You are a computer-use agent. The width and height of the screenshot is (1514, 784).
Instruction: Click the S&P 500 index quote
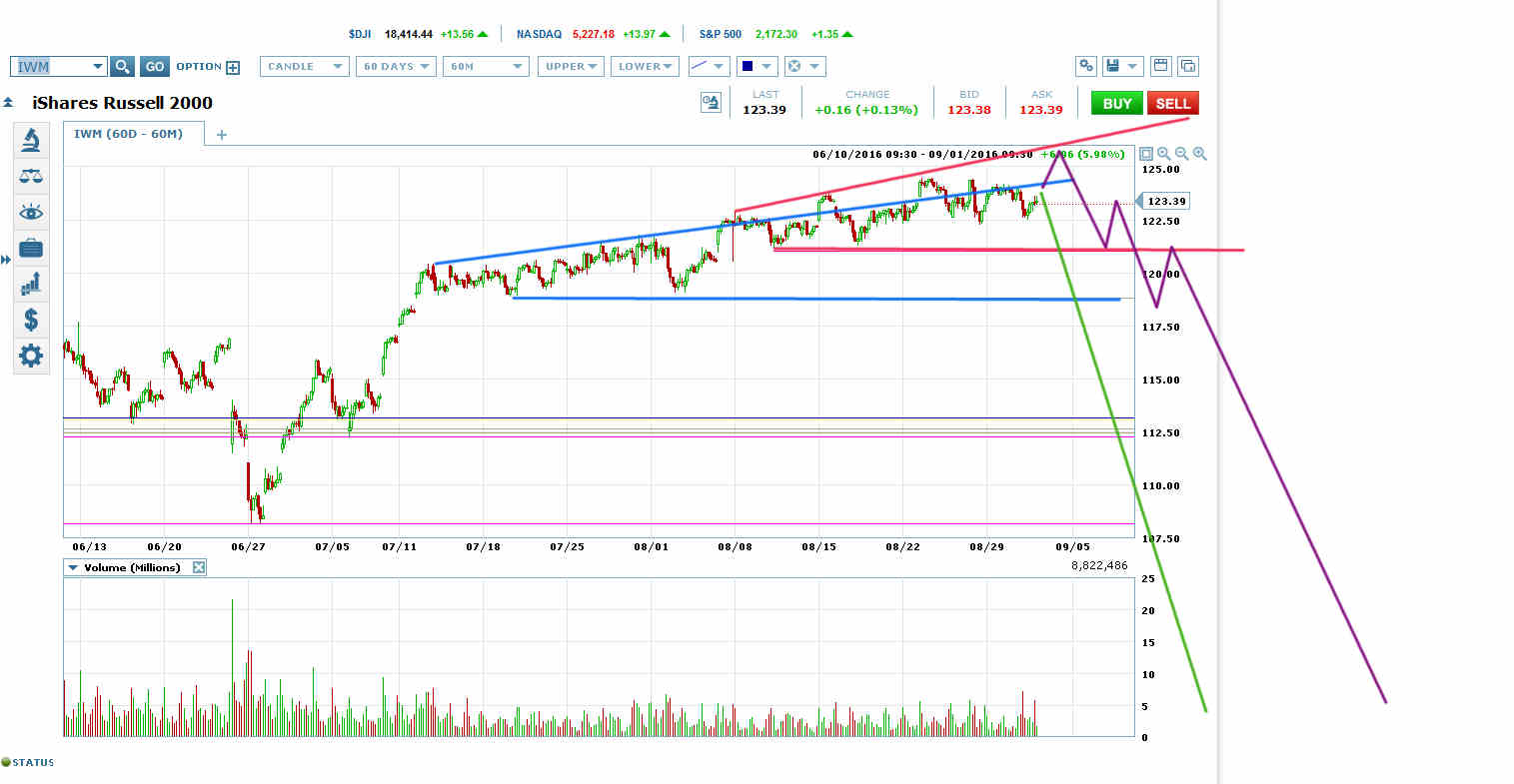(776, 34)
